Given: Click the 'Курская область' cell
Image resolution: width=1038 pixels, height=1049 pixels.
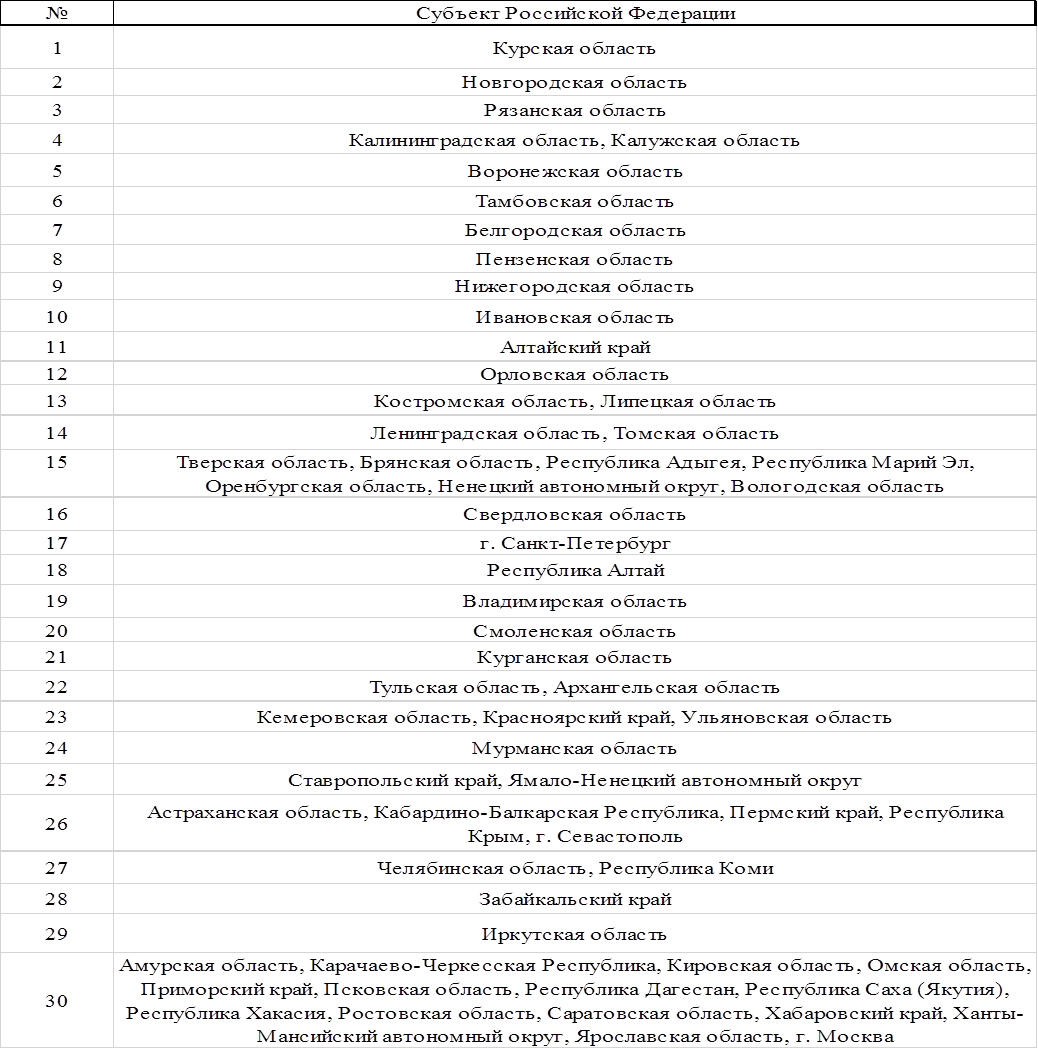Looking at the screenshot, I should pyautogui.click(x=575, y=47).
